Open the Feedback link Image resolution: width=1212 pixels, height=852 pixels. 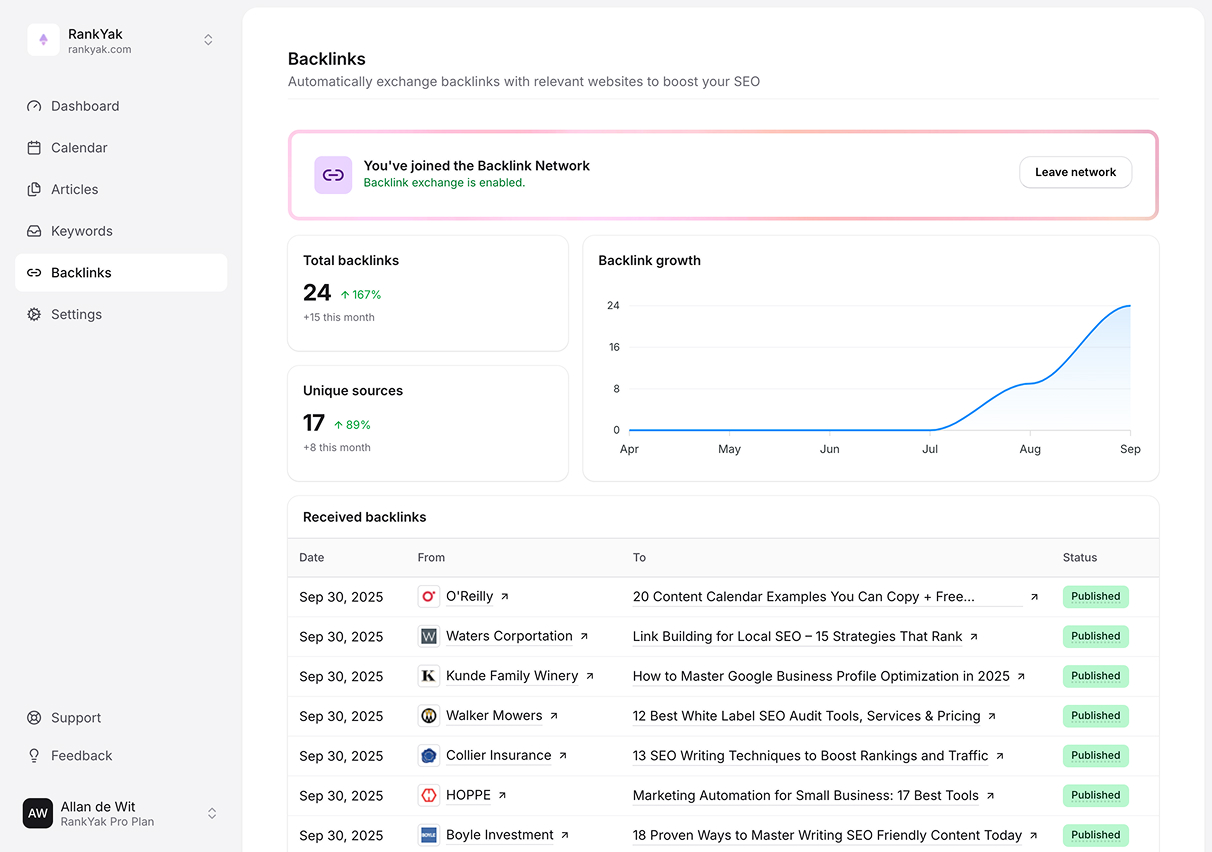click(x=81, y=756)
